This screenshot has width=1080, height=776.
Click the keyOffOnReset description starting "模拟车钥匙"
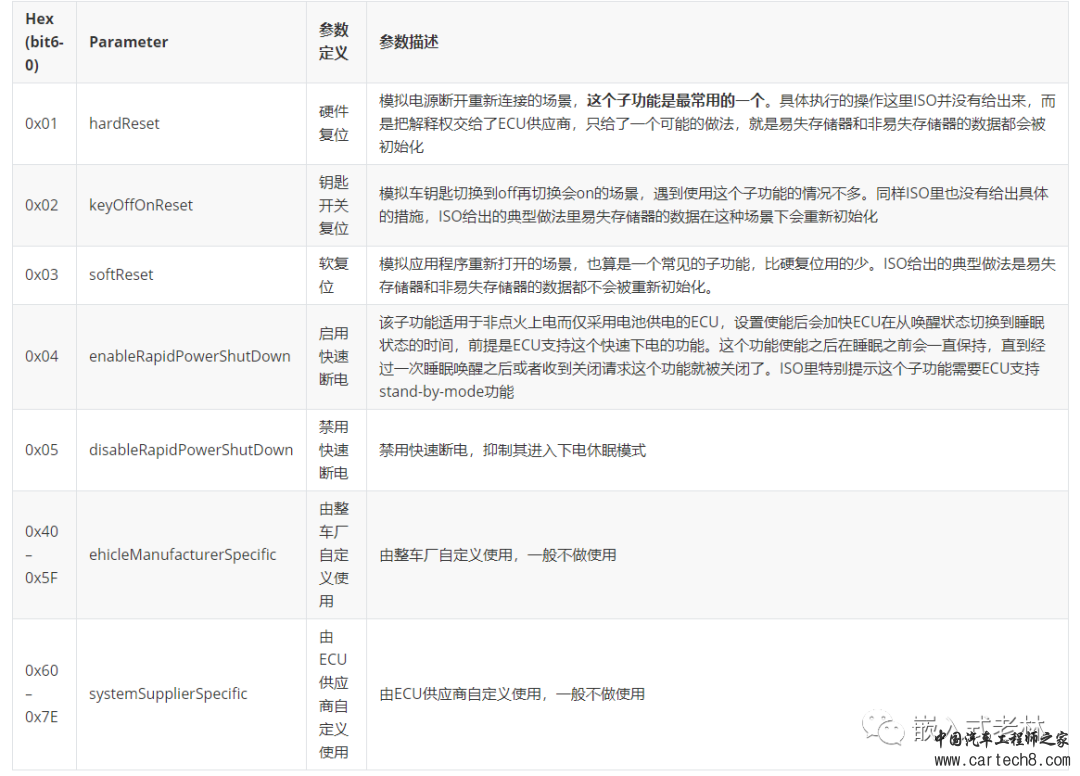click(x=714, y=205)
